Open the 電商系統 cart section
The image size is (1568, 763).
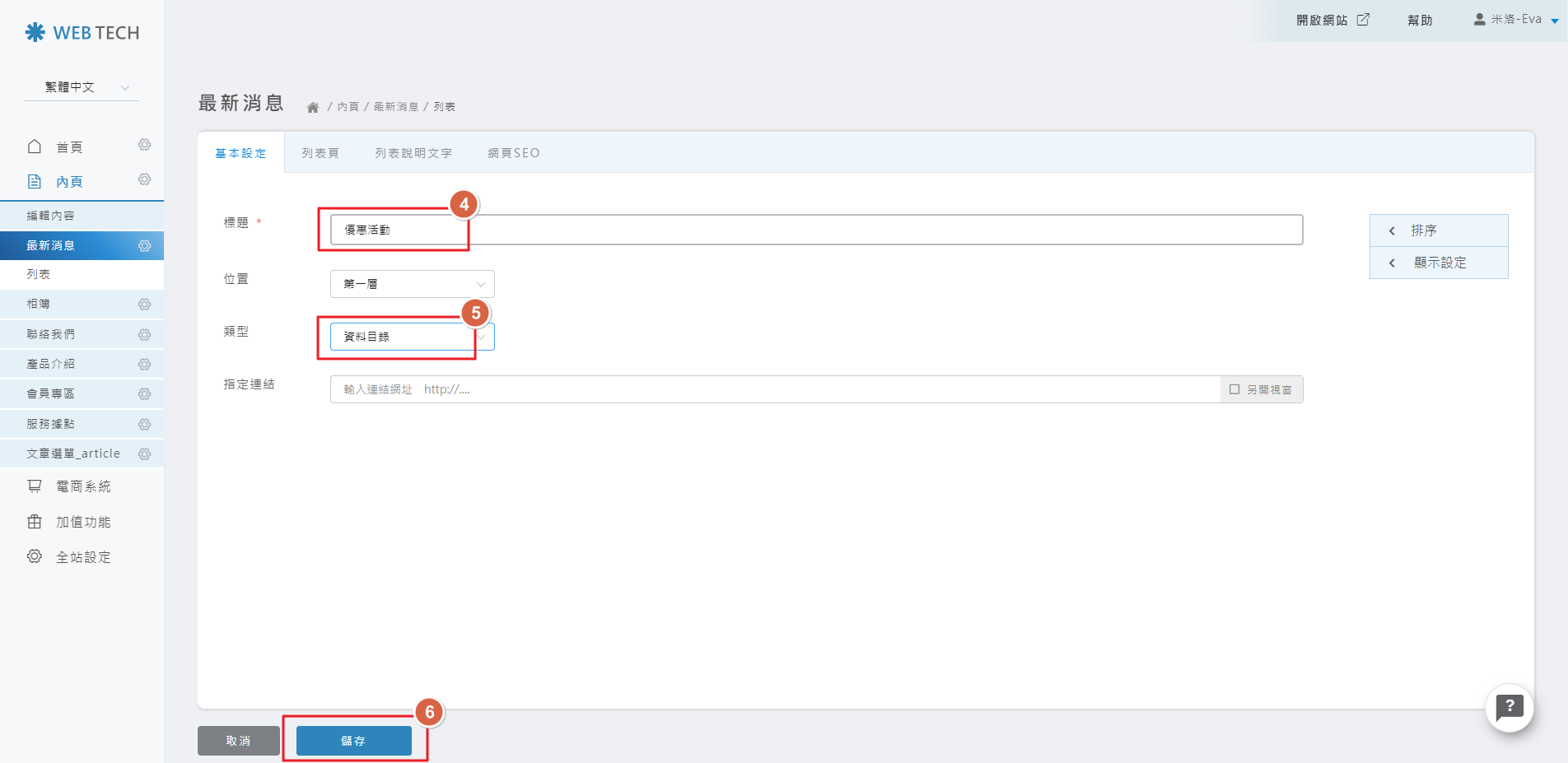(x=82, y=486)
